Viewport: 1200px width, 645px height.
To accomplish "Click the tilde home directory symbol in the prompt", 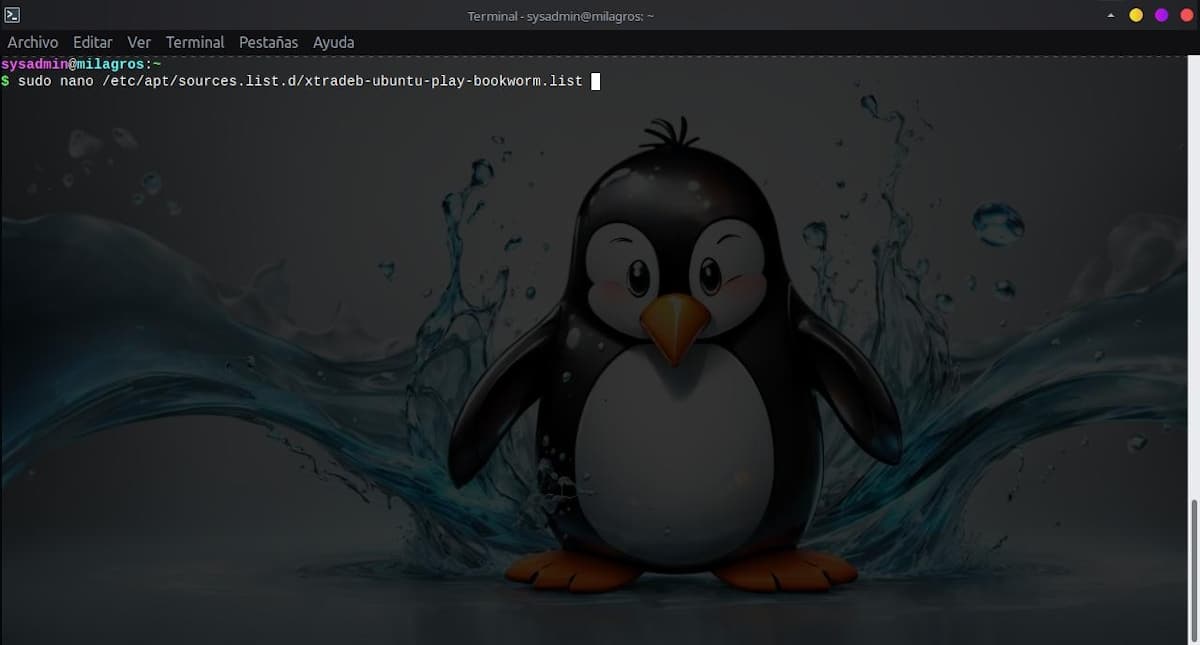I will tap(156, 63).
